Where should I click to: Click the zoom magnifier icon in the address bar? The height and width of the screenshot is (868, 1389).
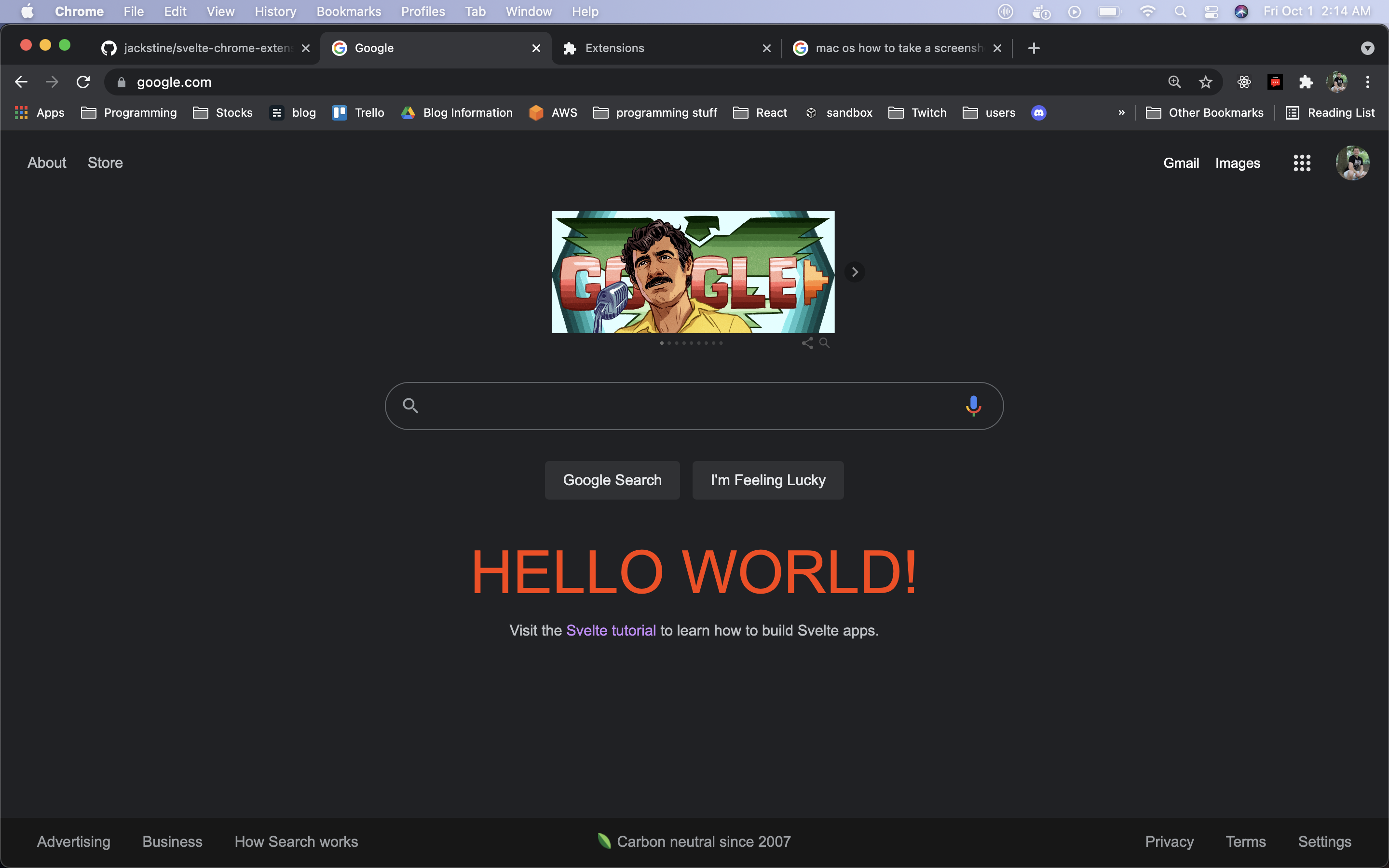pyautogui.click(x=1174, y=82)
